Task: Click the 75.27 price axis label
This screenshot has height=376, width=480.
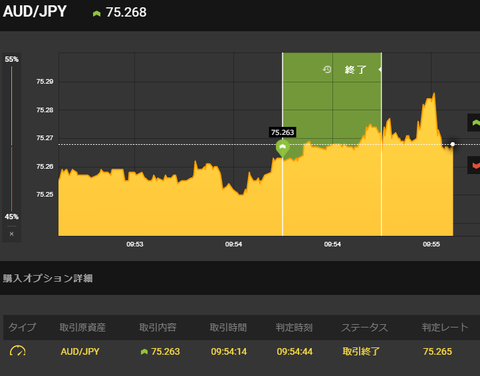Action: pos(45,138)
